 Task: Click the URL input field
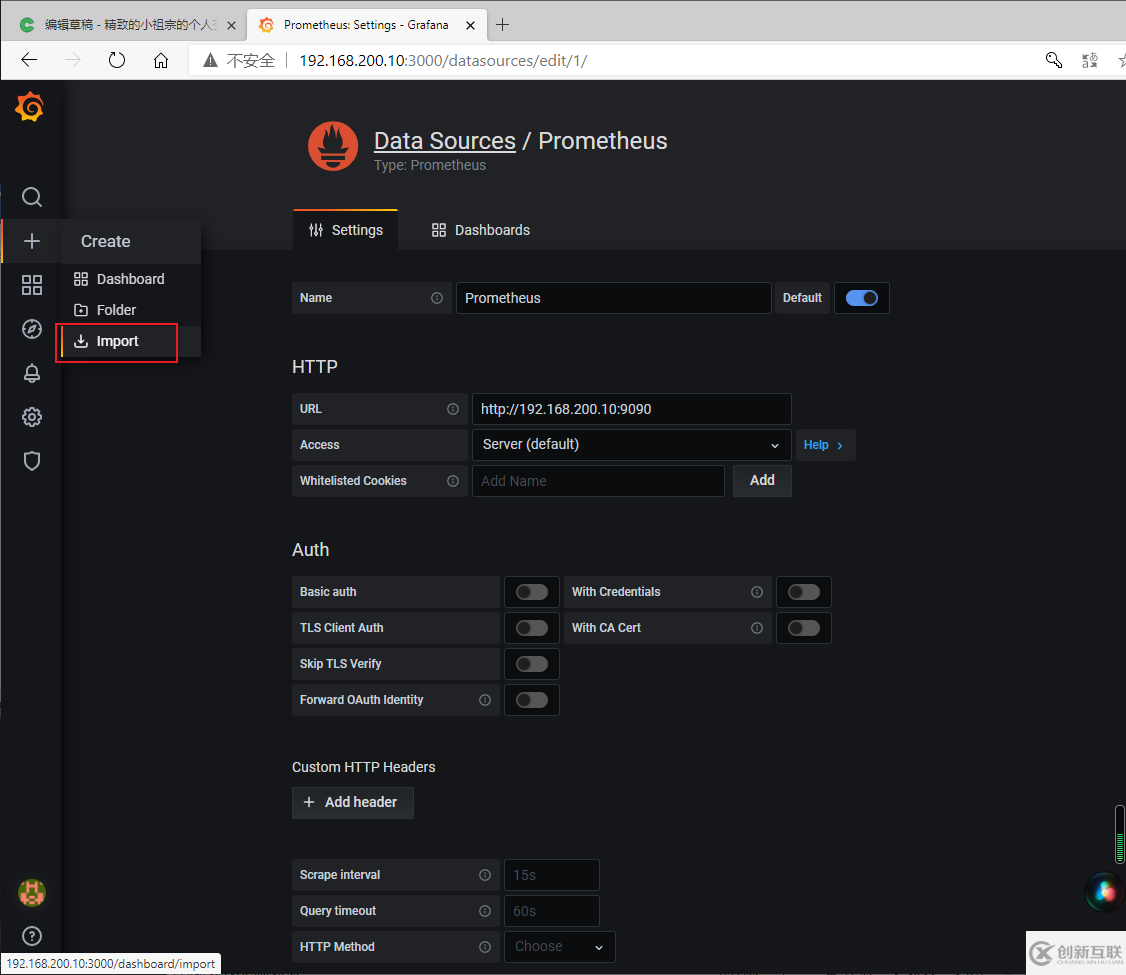(631, 409)
